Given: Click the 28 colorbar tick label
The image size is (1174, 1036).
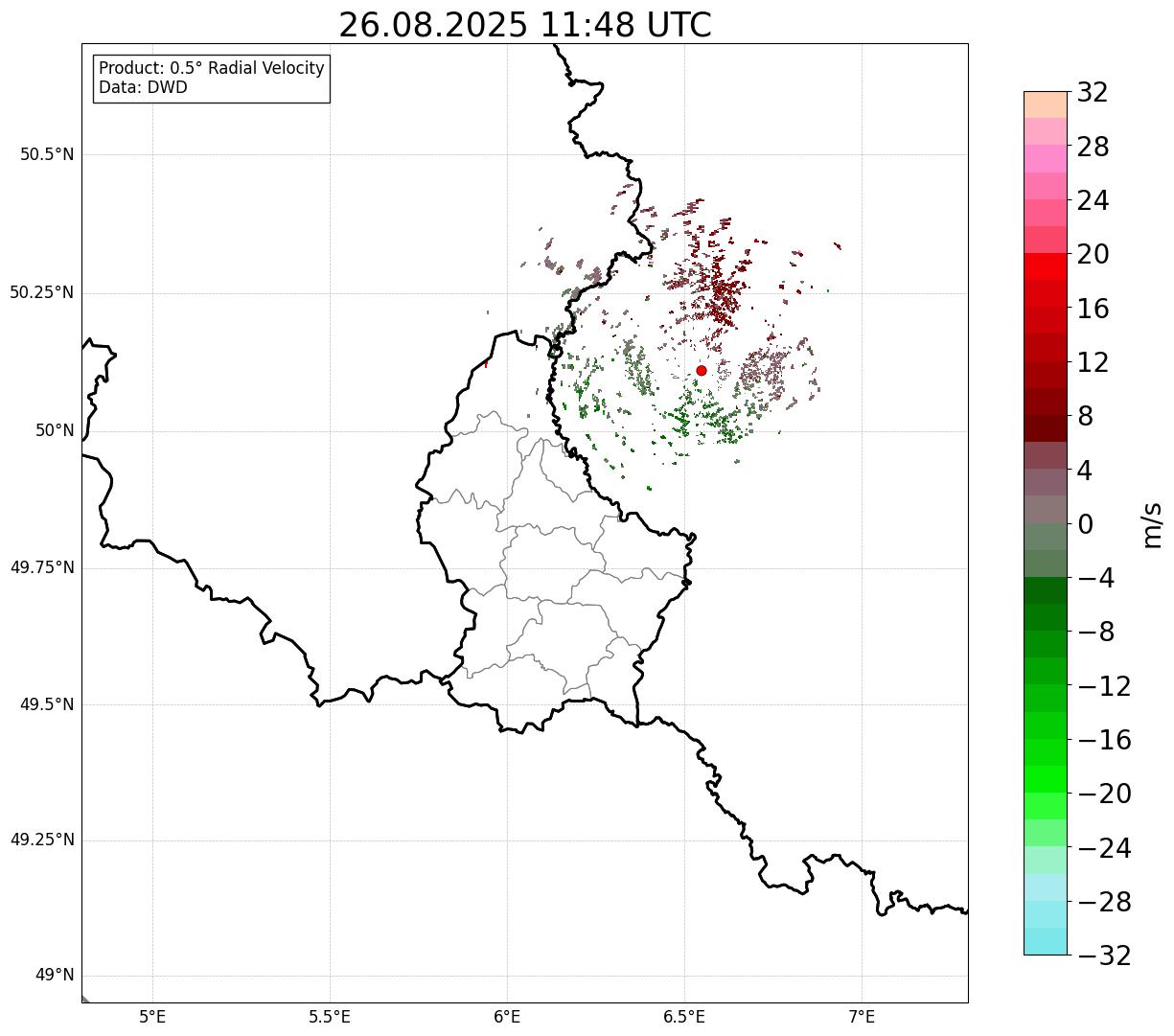Looking at the screenshot, I should click(x=1093, y=148).
